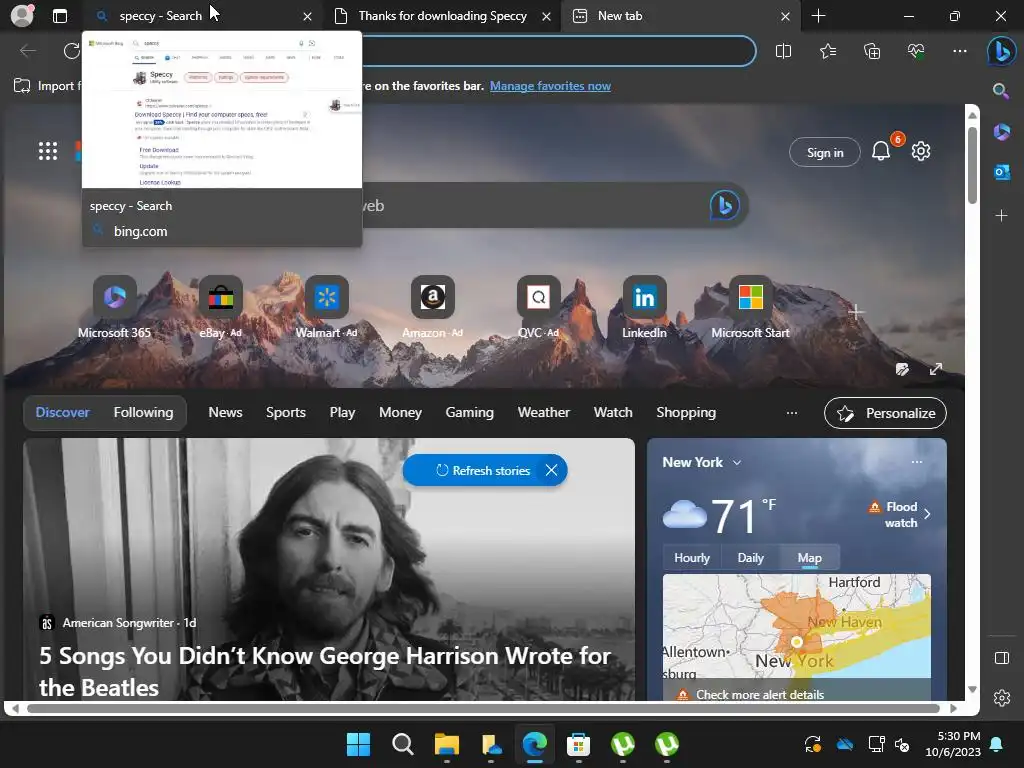Open weather card more options
This screenshot has width=1024, height=768.
click(x=917, y=462)
